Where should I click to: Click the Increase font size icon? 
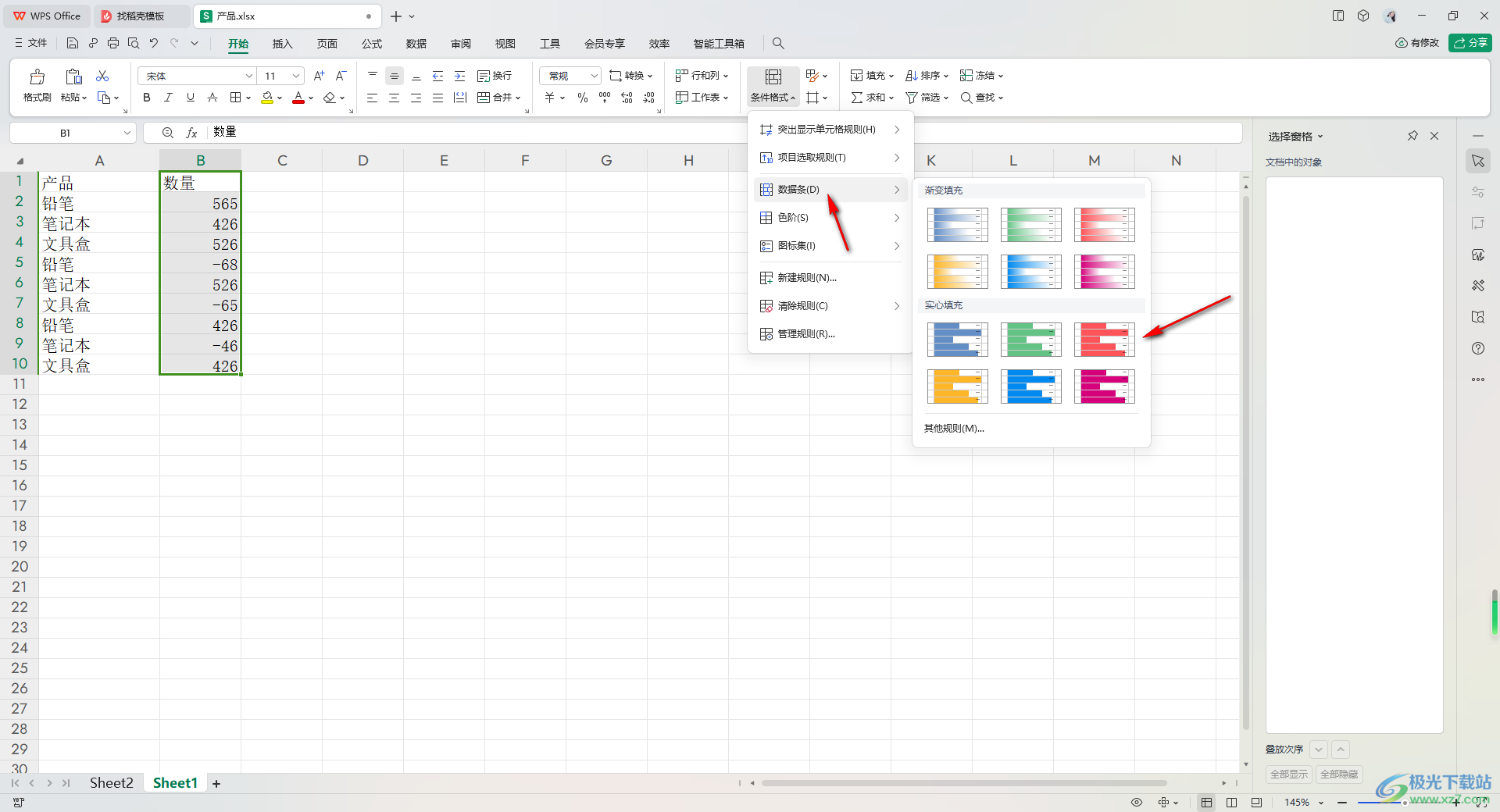[319, 76]
